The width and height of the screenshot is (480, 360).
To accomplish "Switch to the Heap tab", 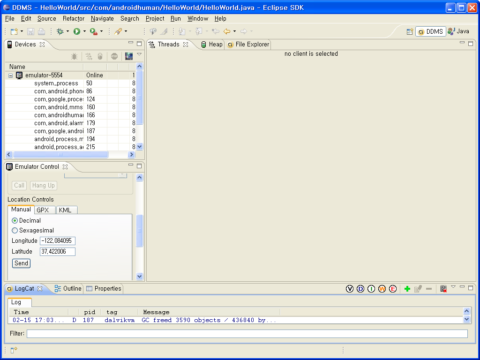I will [x=212, y=44].
